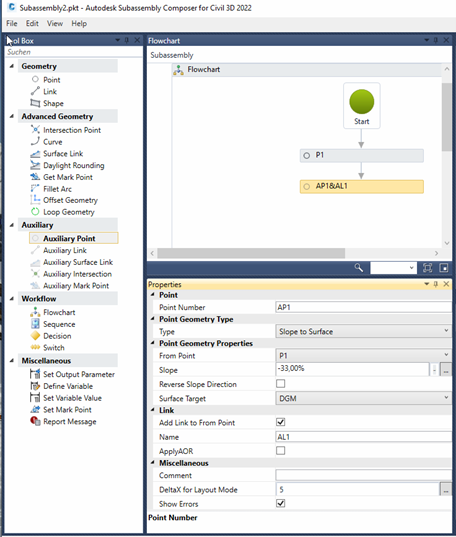Click the Slope expression ellipsis button

446,370
